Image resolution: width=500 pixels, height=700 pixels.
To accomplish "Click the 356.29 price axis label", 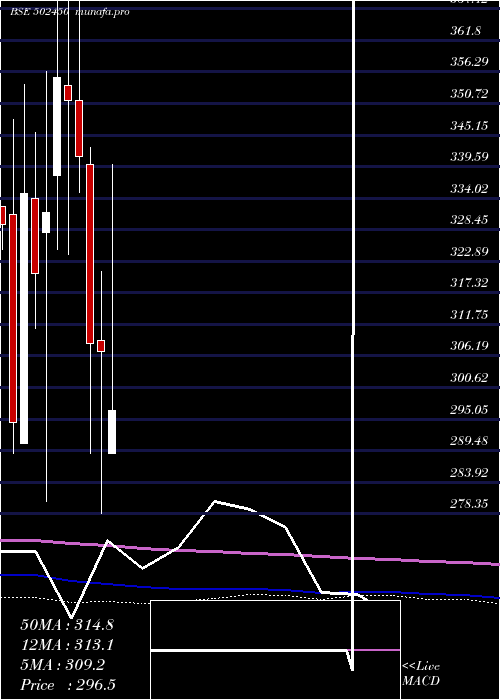I will (x=469, y=62).
